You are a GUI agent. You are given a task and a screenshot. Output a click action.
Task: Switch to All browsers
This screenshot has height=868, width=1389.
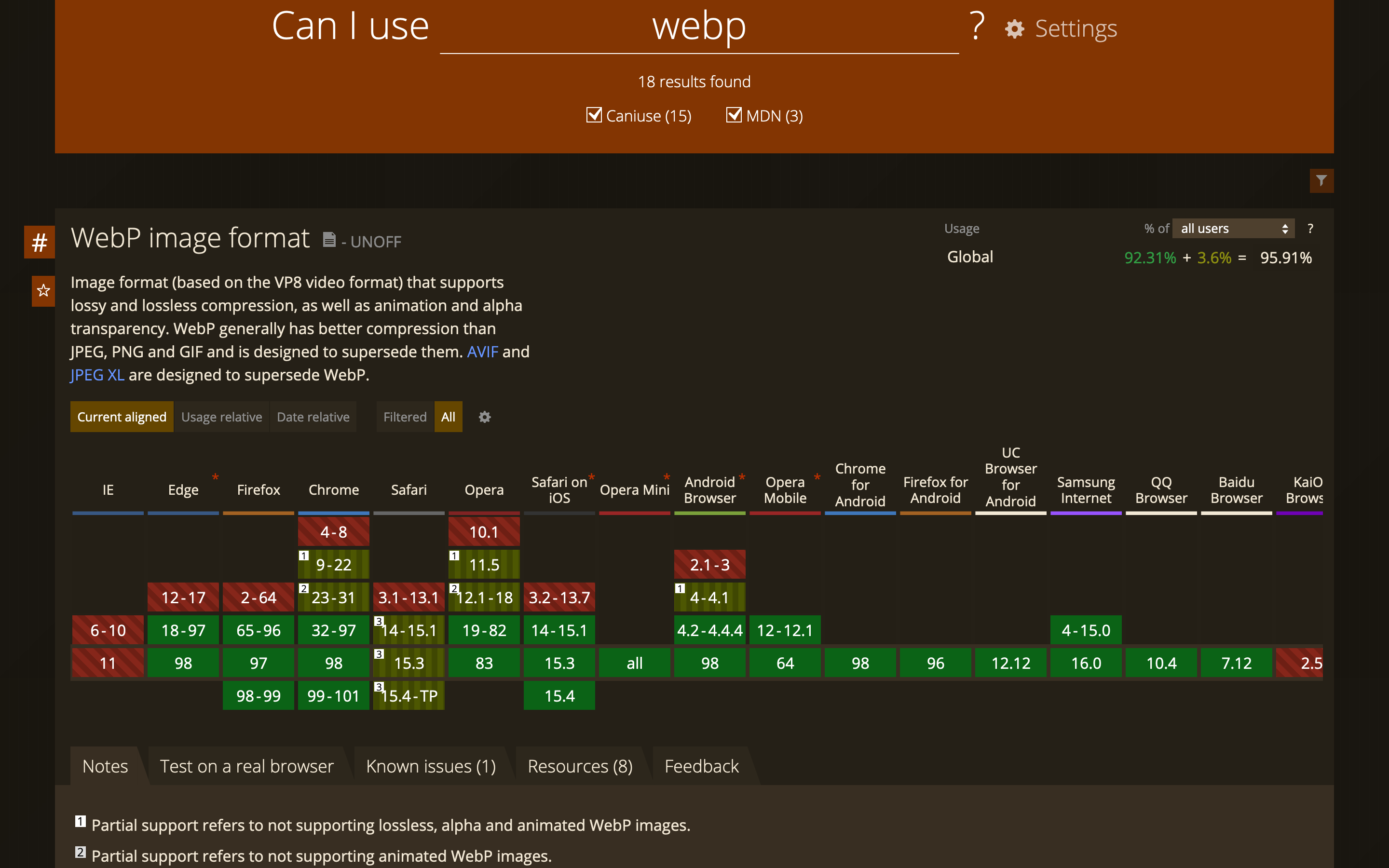click(448, 417)
